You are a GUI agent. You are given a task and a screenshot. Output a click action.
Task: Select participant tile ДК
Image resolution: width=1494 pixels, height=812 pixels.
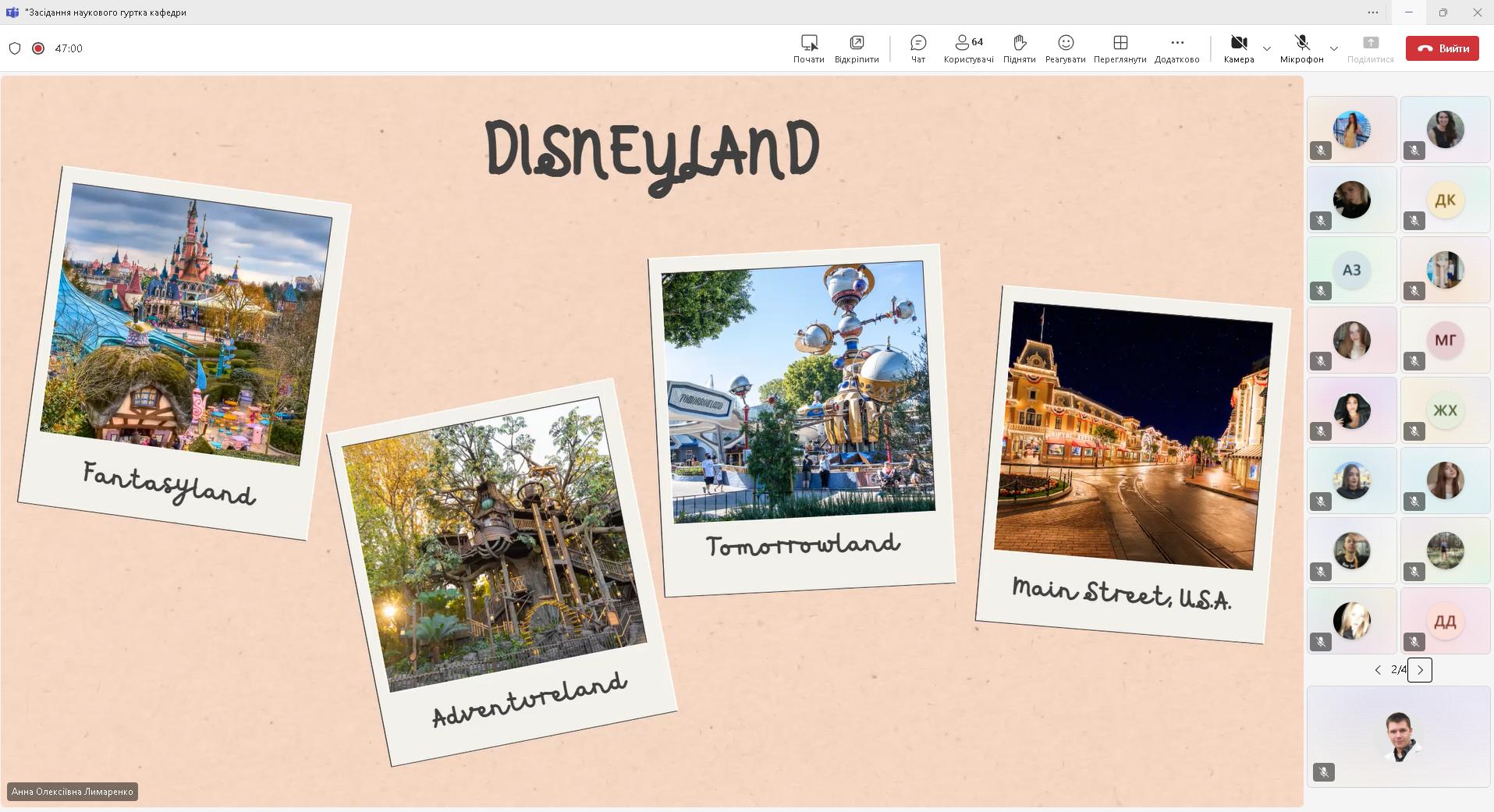(1445, 200)
